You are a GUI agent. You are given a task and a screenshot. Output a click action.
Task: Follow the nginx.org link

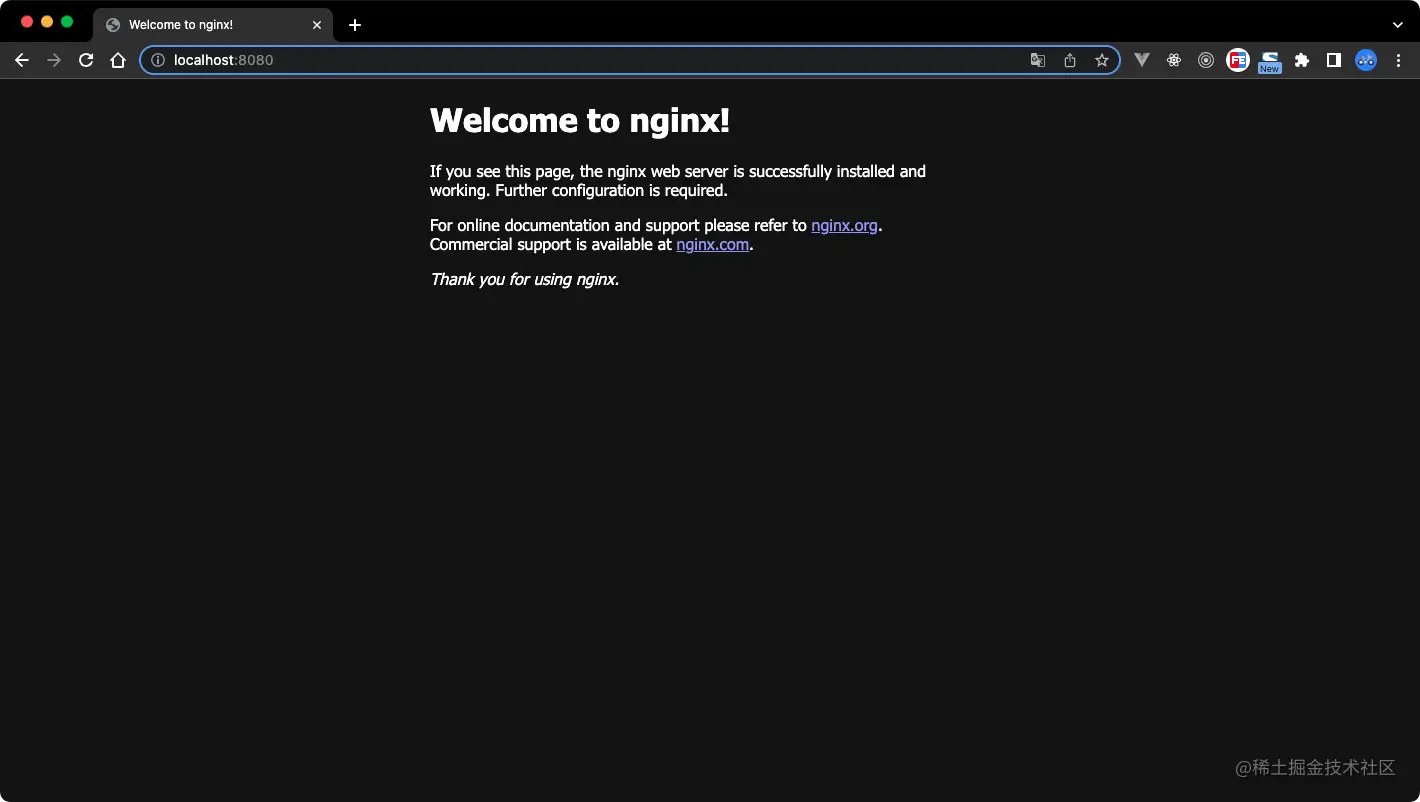point(844,225)
